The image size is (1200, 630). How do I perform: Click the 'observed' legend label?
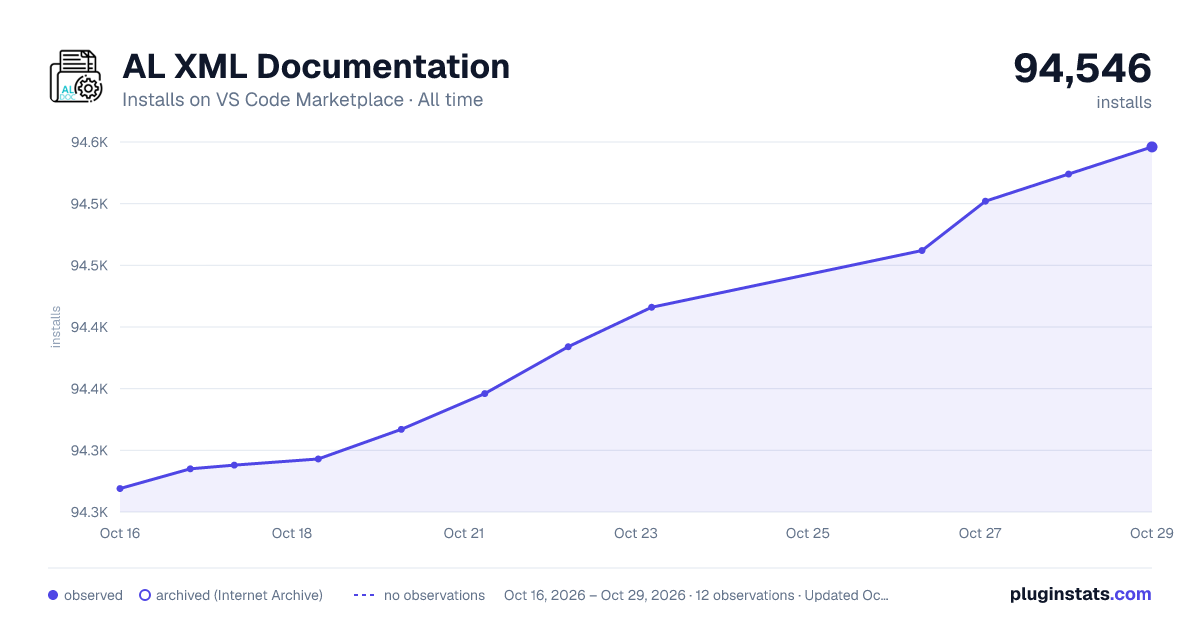(x=93, y=595)
